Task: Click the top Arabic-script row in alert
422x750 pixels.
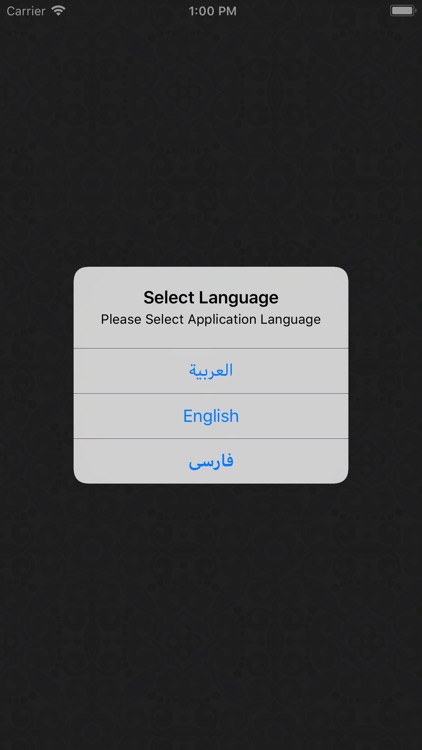Action: click(x=211, y=371)
